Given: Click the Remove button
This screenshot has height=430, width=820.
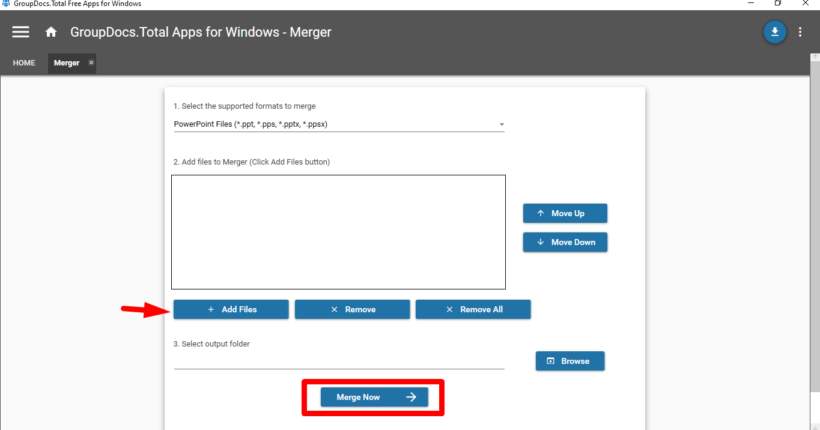Looking at the screenshot, I should (x=352, y=310).
